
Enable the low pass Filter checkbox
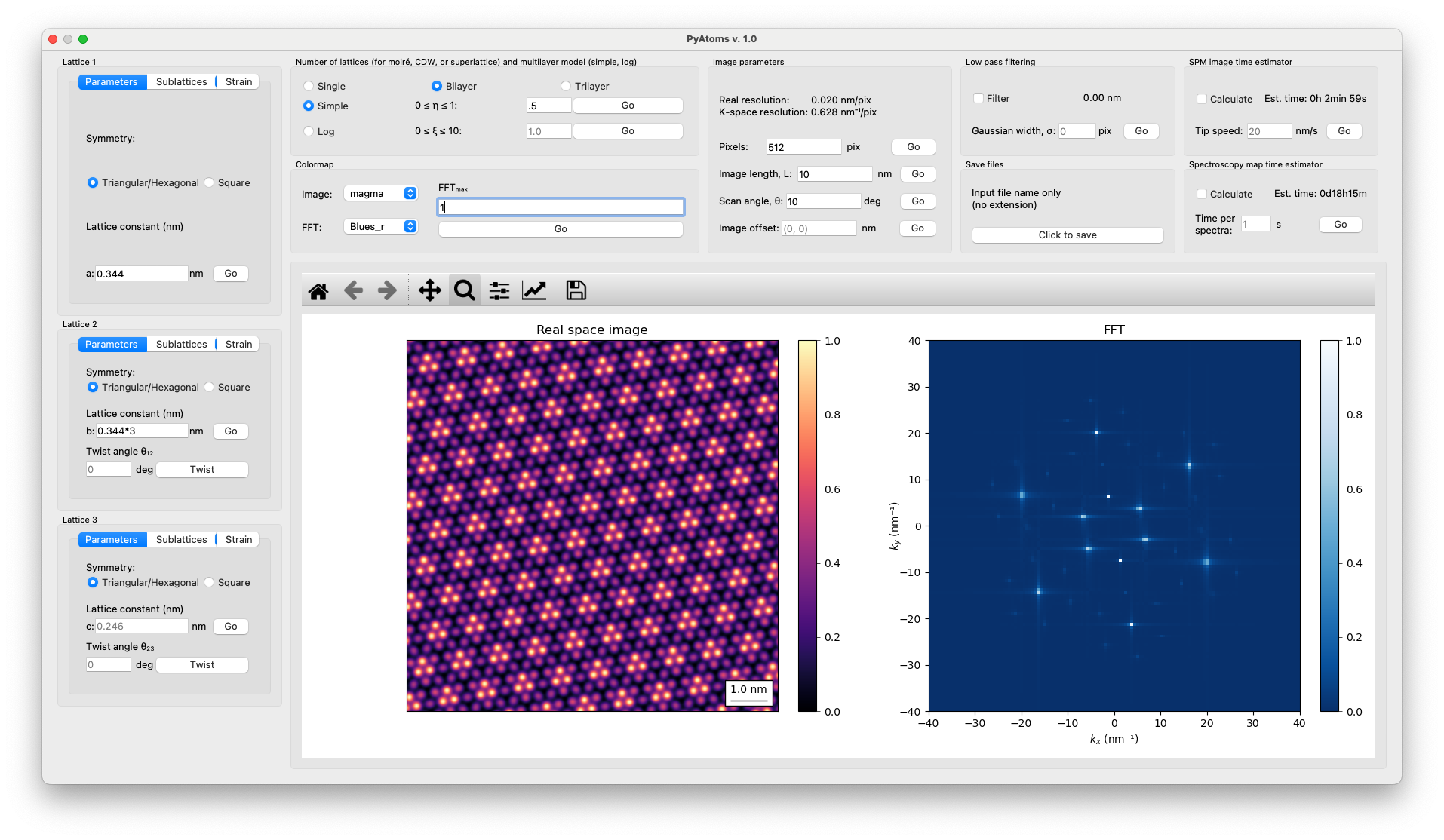979,98
